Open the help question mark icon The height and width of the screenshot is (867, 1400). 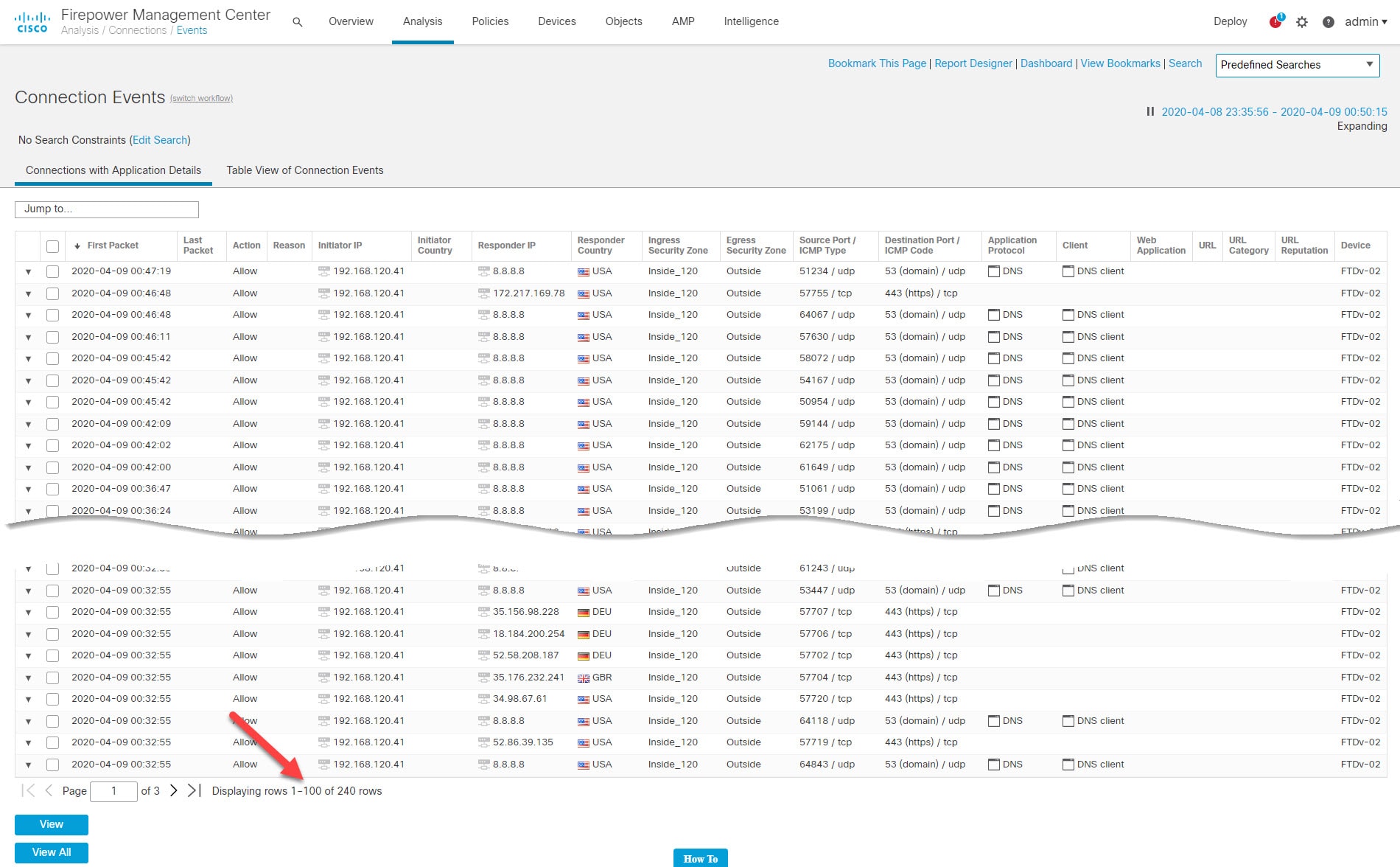point(1329,22)
